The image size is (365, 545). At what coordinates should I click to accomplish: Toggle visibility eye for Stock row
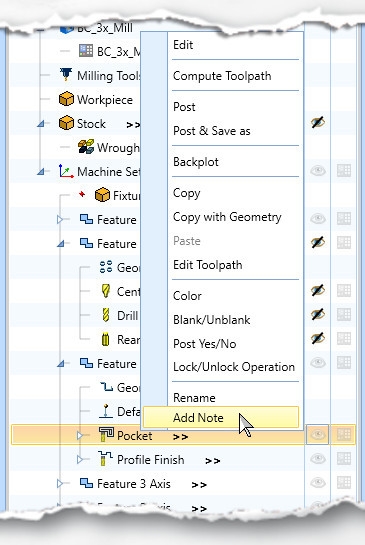click(318, 122)
